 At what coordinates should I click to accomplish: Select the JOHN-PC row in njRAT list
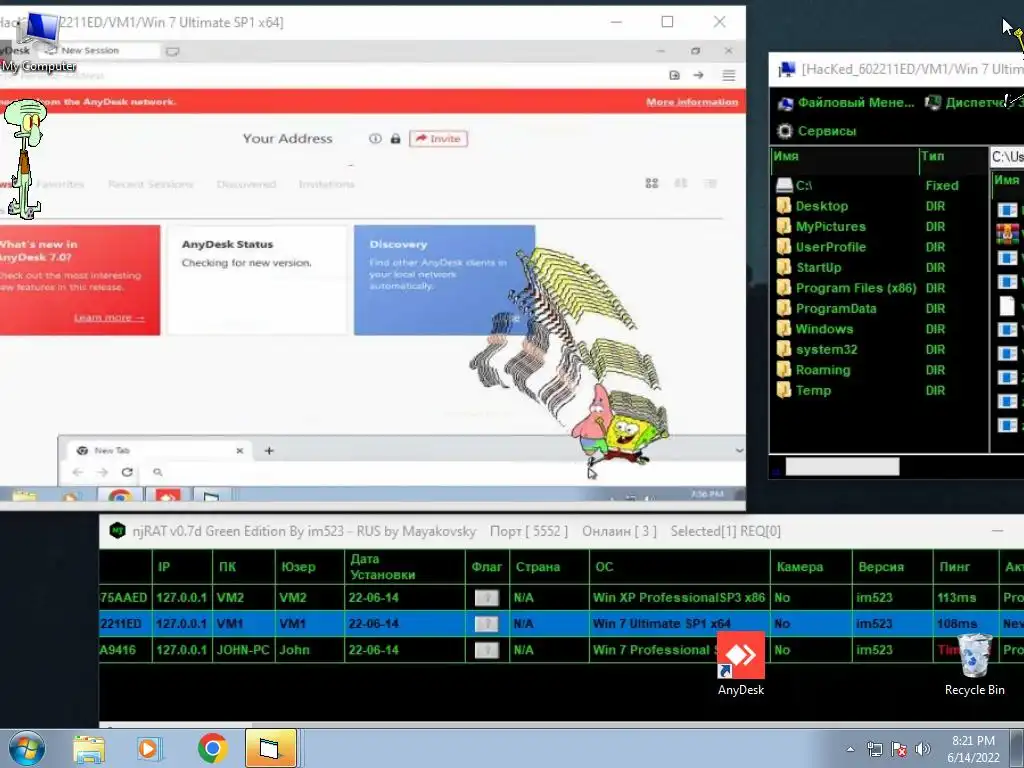(x=561, y=650)
